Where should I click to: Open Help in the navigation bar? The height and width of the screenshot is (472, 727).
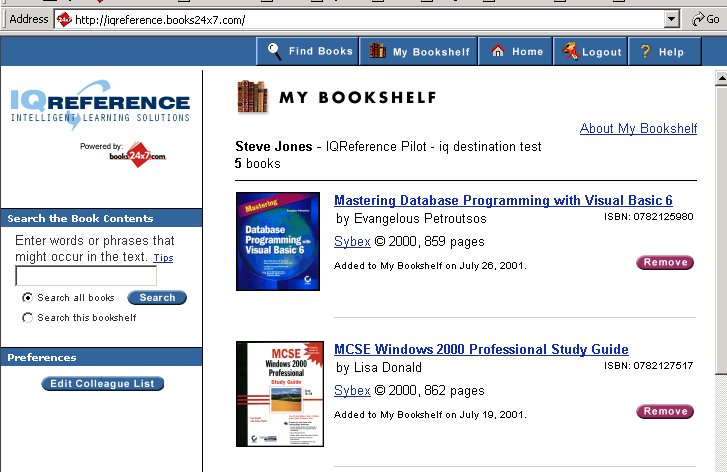(664, 51)
